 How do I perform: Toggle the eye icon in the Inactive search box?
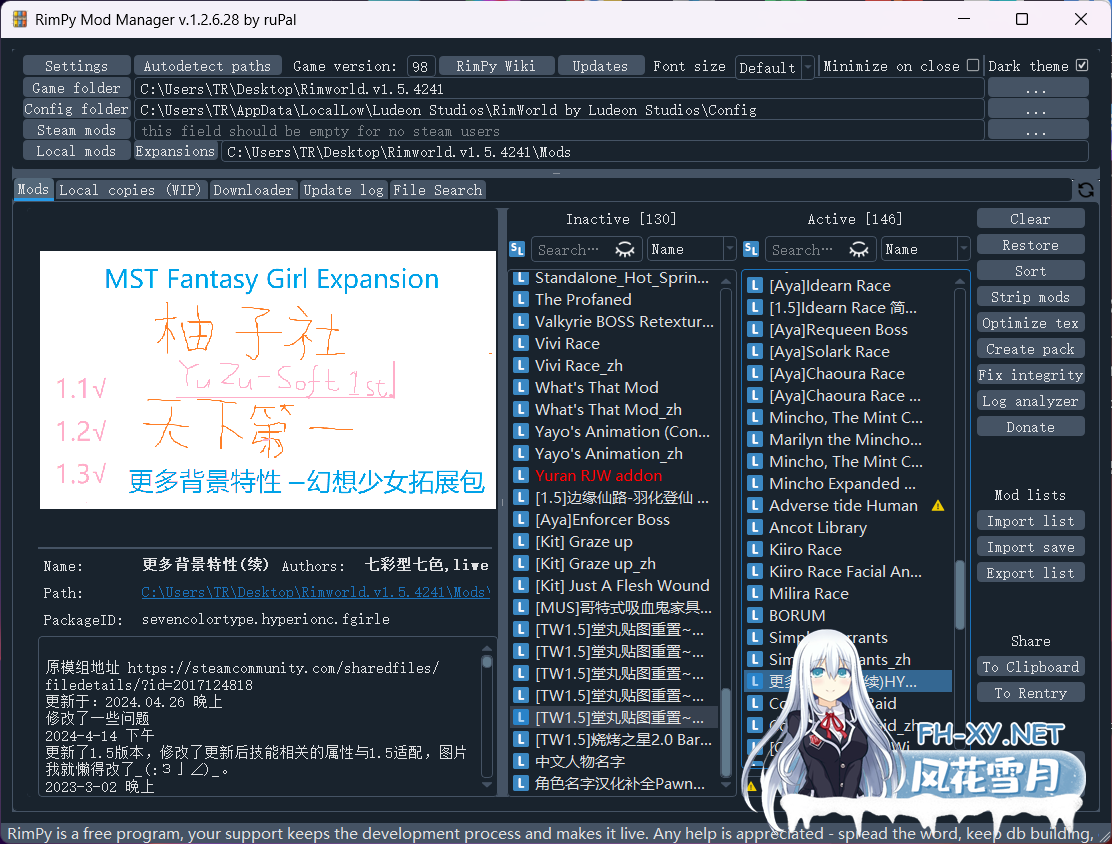point(625,249)
